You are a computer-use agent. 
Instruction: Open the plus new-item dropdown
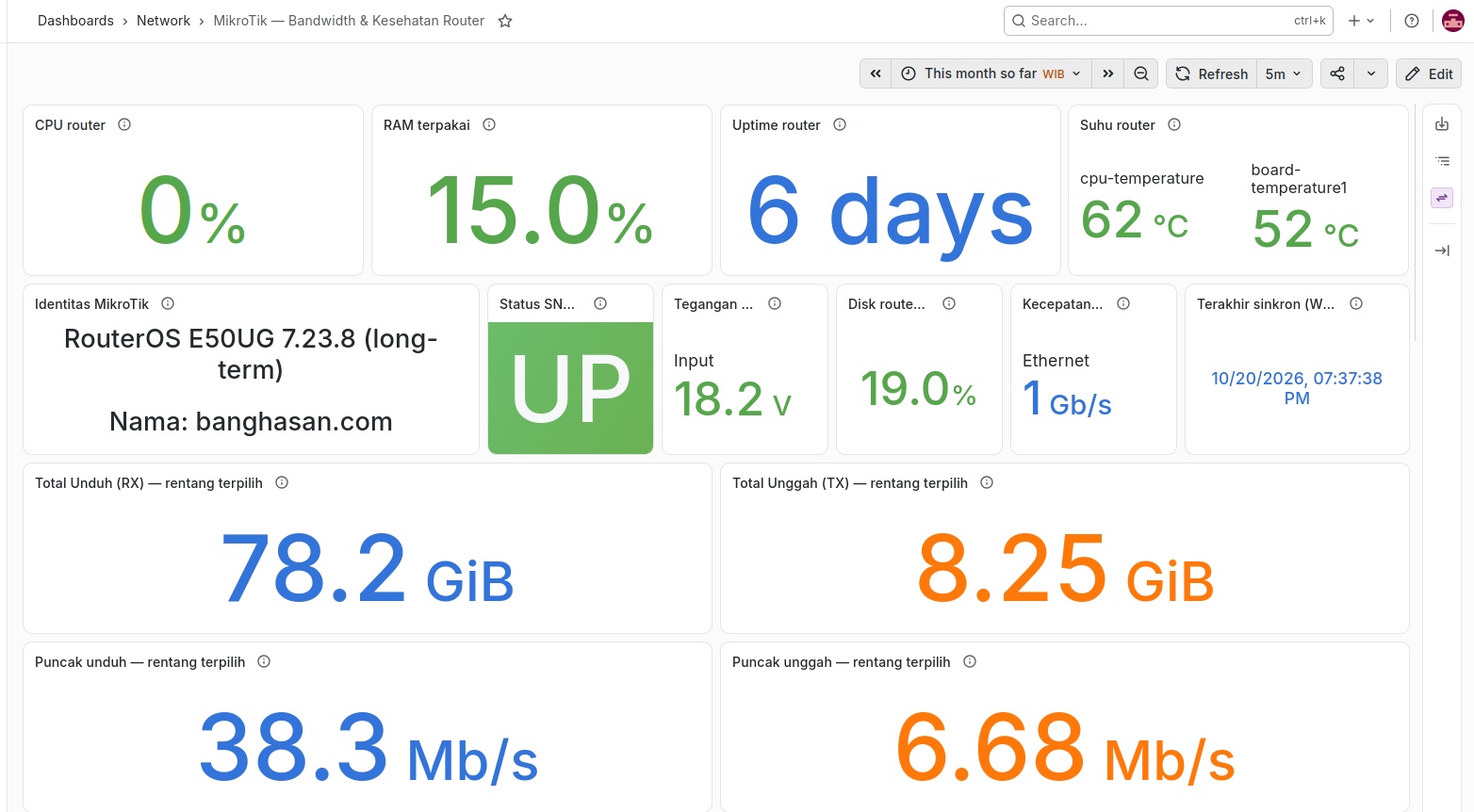click(1361, 21)
